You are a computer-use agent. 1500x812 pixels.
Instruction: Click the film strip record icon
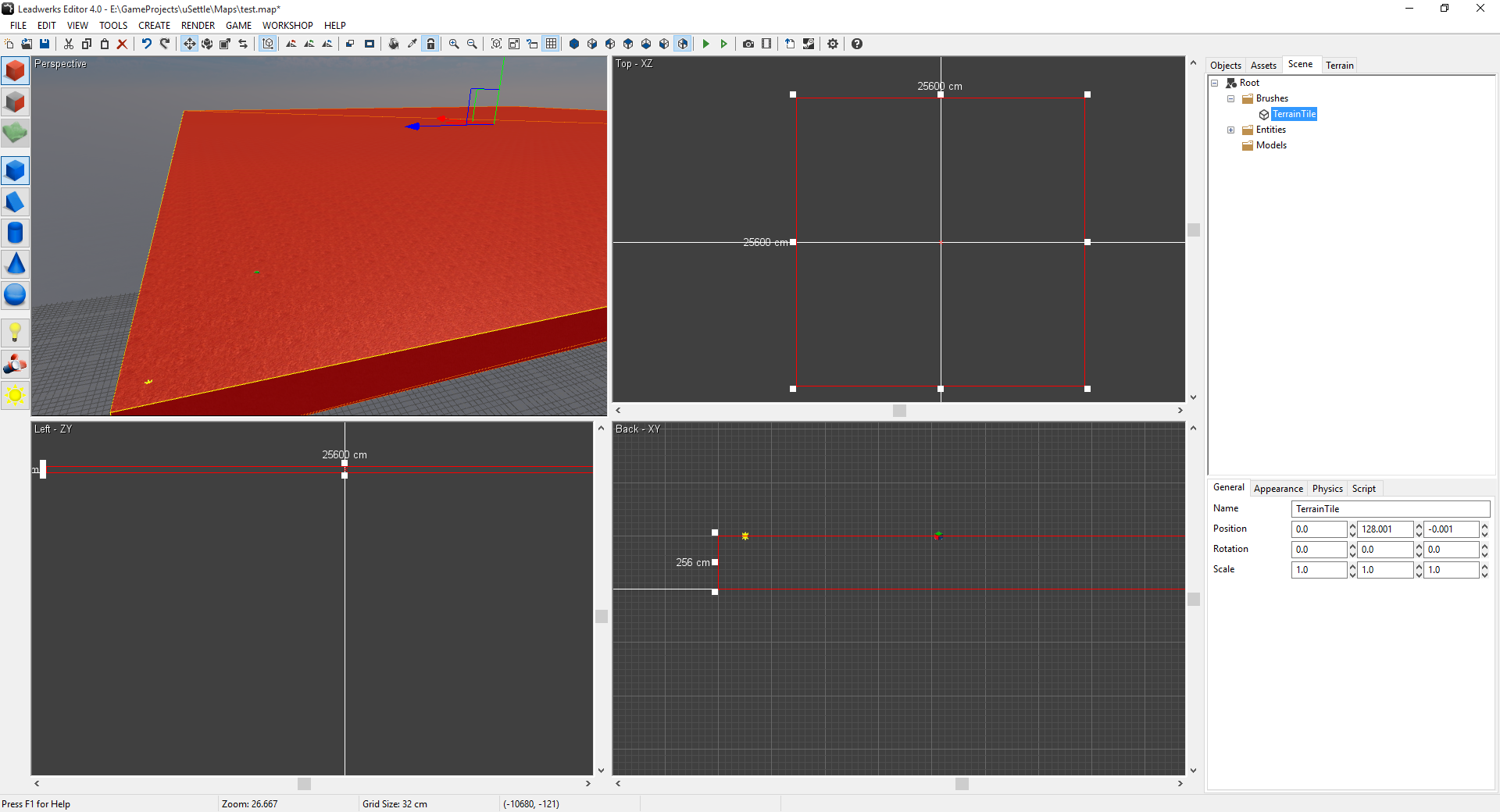point(766,44)
